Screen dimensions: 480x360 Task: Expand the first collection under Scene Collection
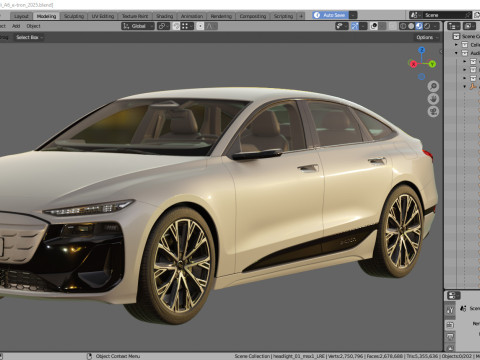456,45
